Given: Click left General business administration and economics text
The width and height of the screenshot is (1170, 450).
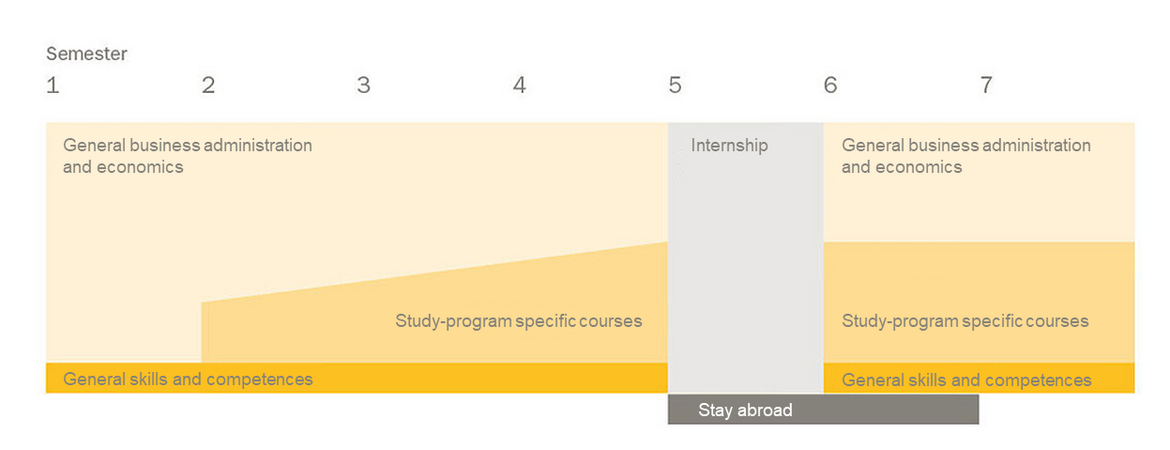Looking at the screenshot, I should click(x=187, y=155).
